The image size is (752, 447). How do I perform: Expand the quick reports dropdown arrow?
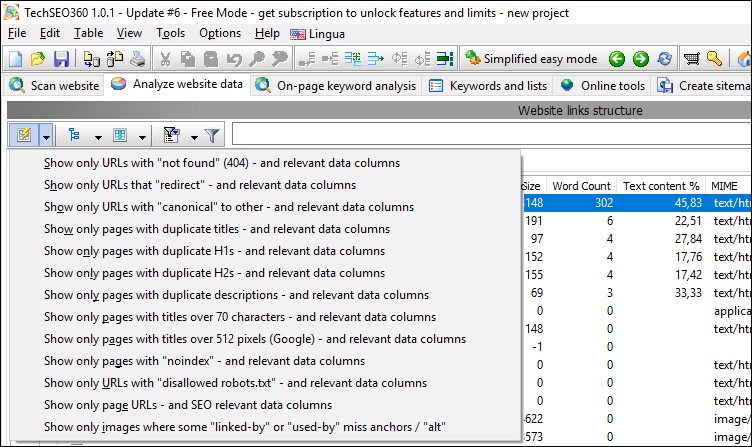(47, 135)
